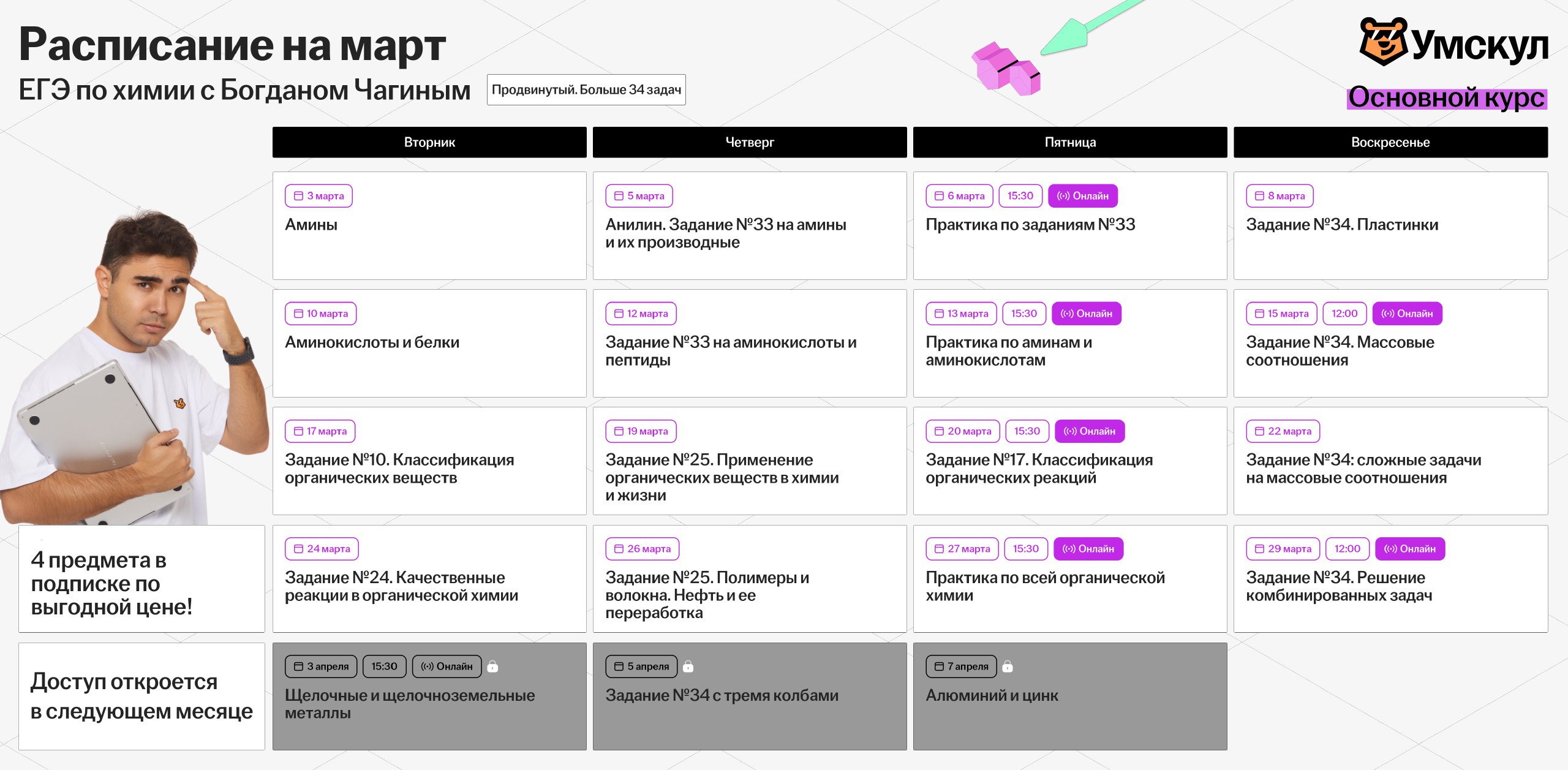Open the Пятница column header
Viewport: 1568px width, 770px height.
(1070, 142)
